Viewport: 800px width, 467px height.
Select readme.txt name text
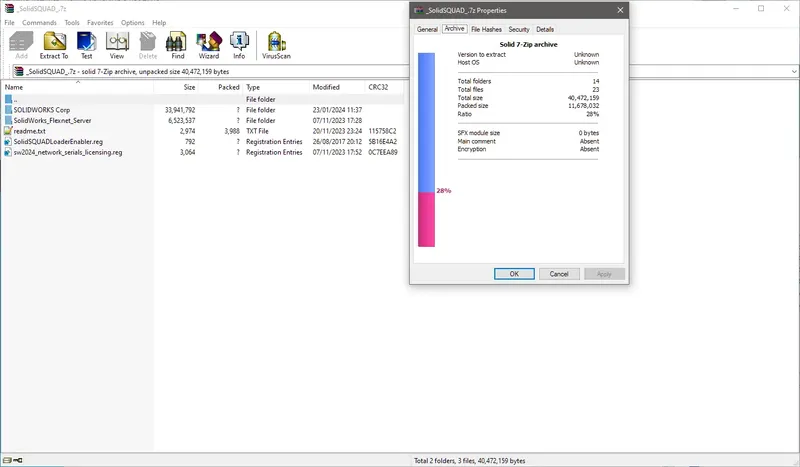30,131
